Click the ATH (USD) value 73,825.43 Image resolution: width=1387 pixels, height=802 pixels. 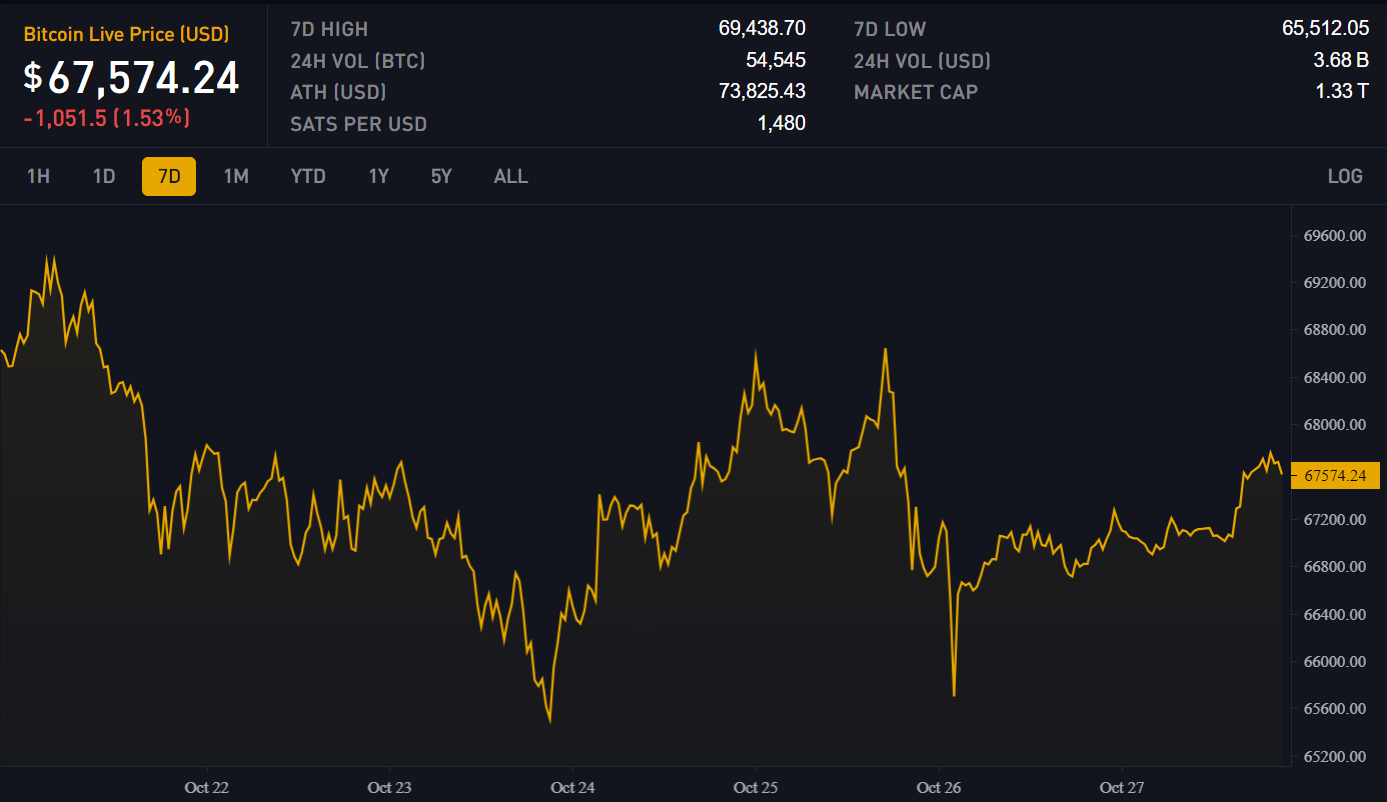point(761,92)
